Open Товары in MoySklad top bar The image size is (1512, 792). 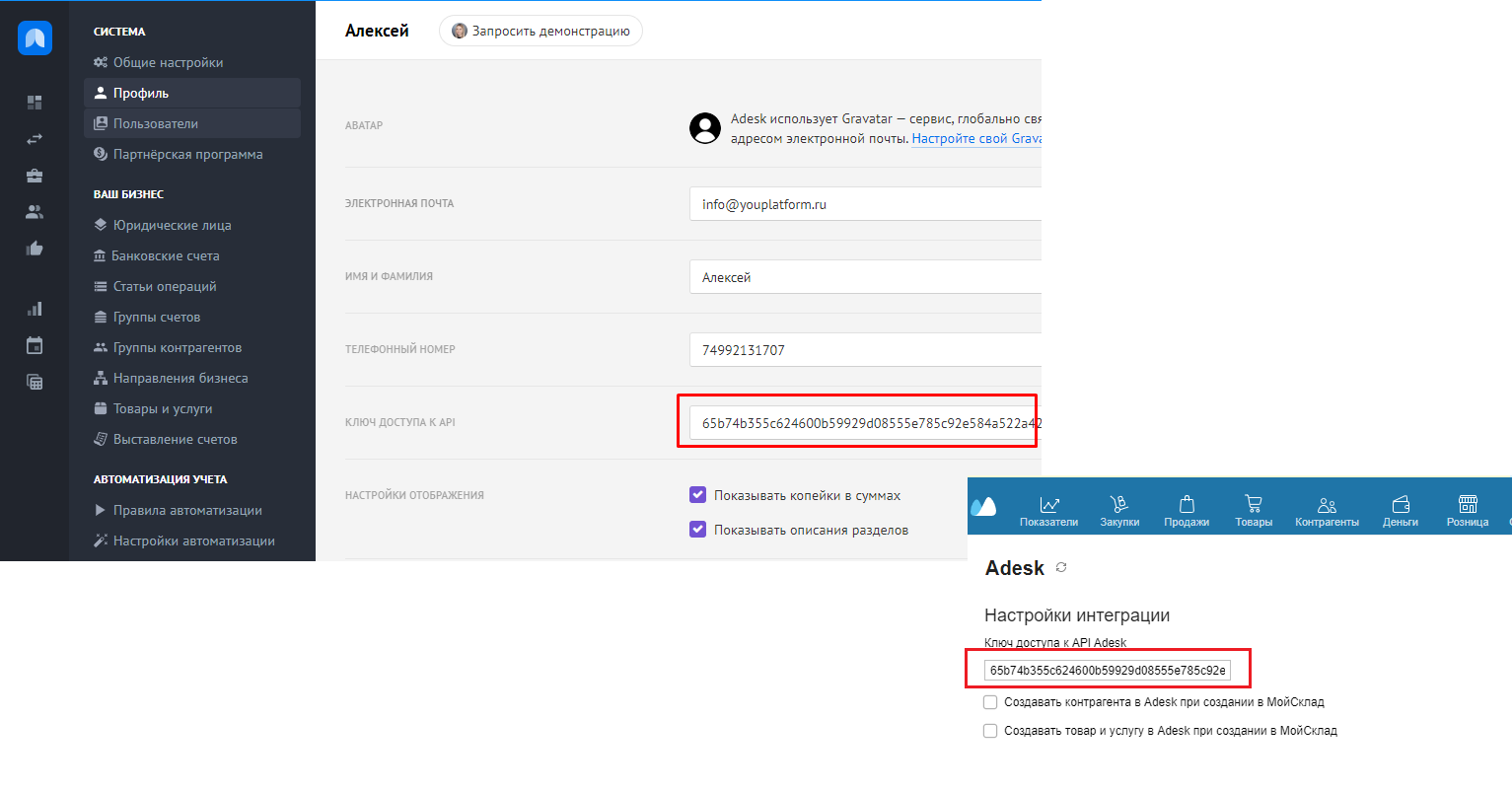pos(1254,511)
